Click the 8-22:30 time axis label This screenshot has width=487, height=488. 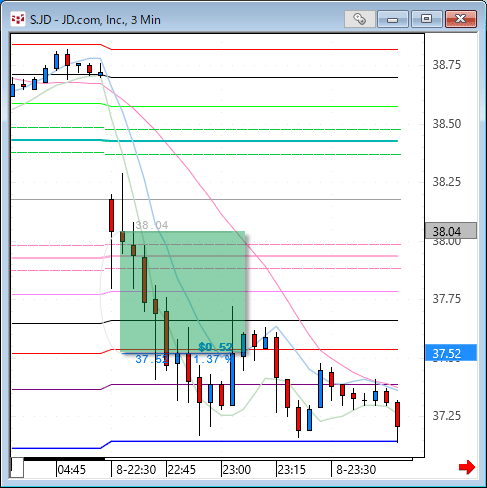[x=136, y=470]
